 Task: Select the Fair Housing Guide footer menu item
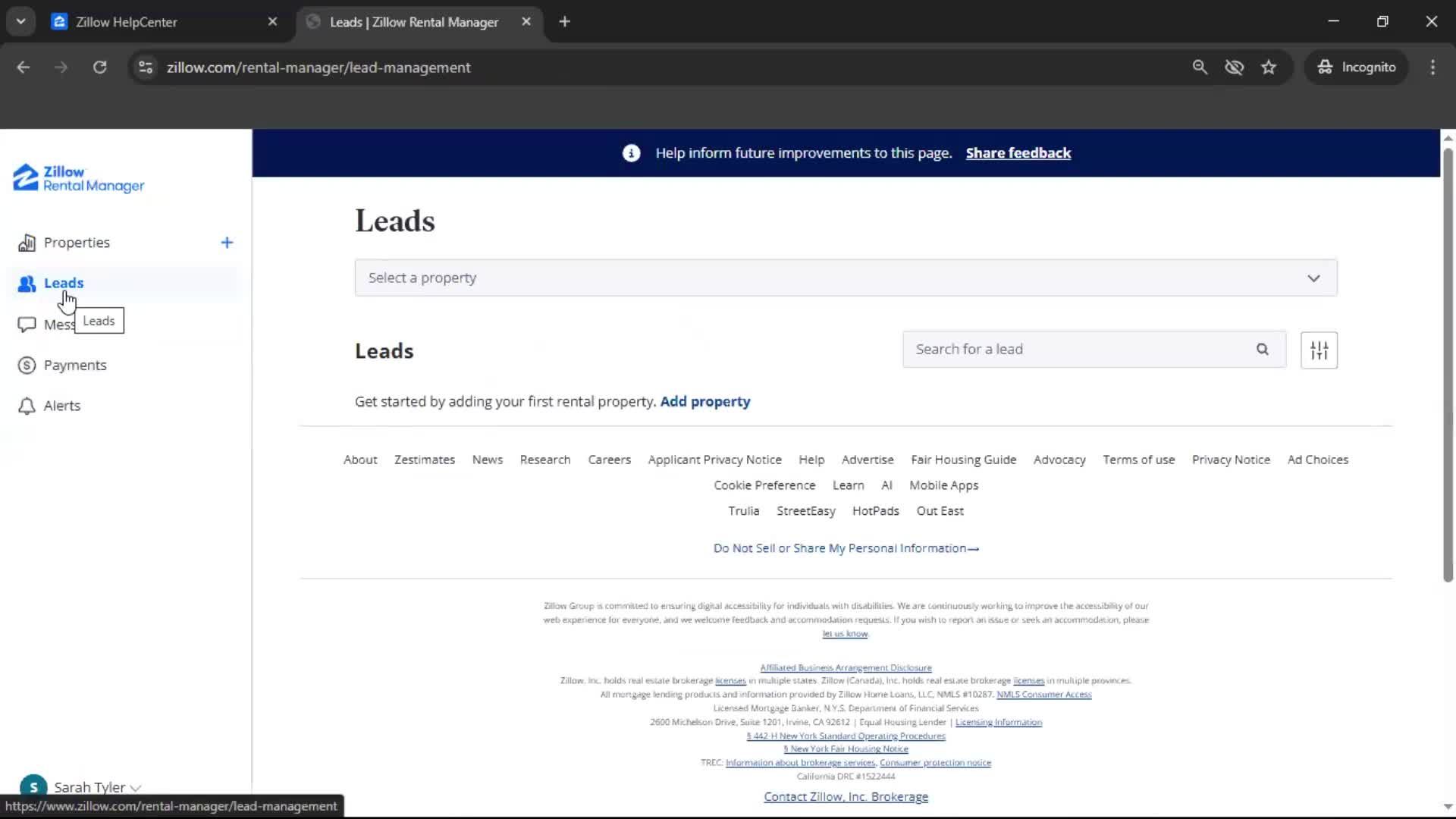pos(963,460)
